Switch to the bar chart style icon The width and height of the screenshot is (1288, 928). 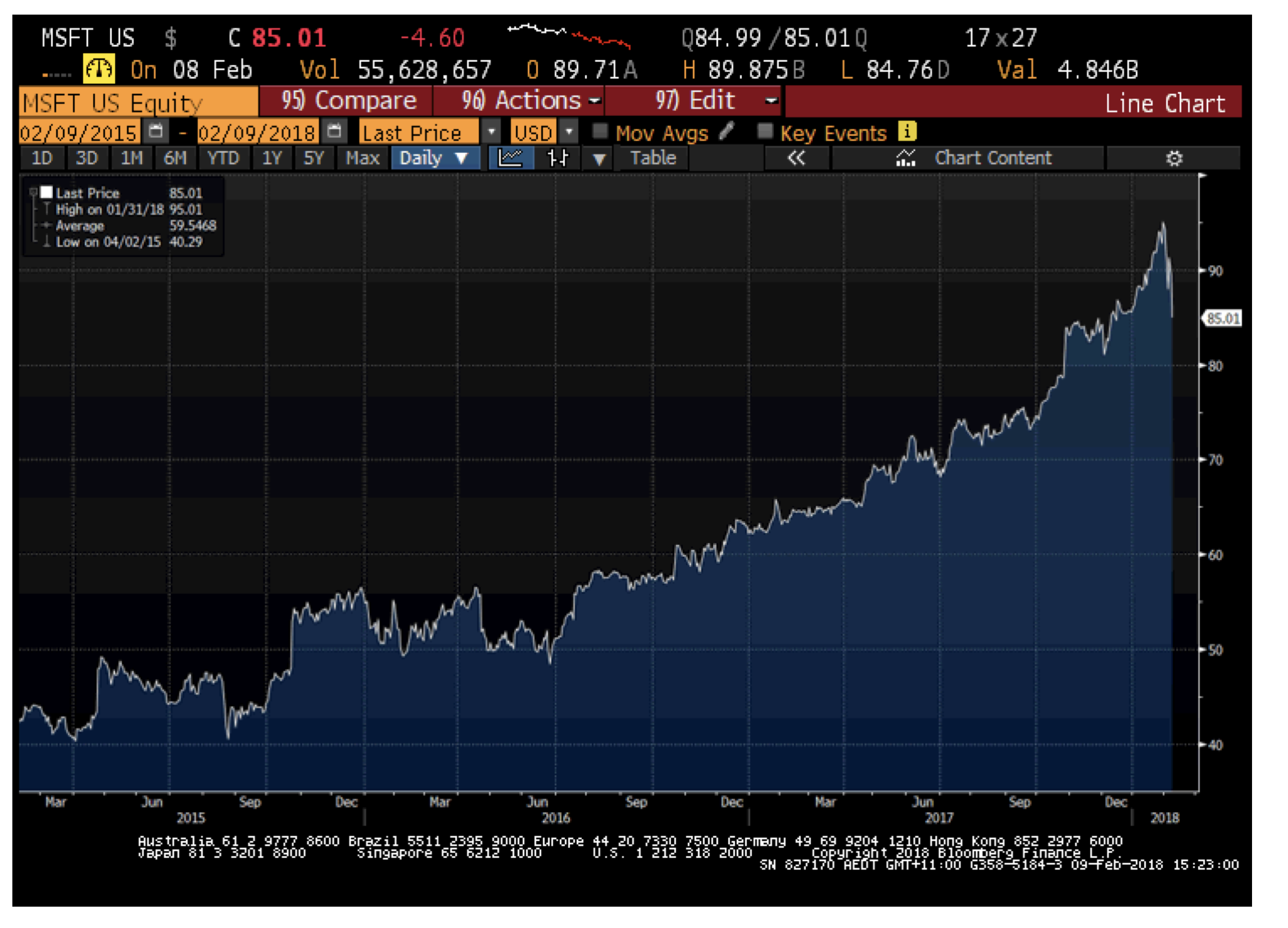click(x=557, y=158)
